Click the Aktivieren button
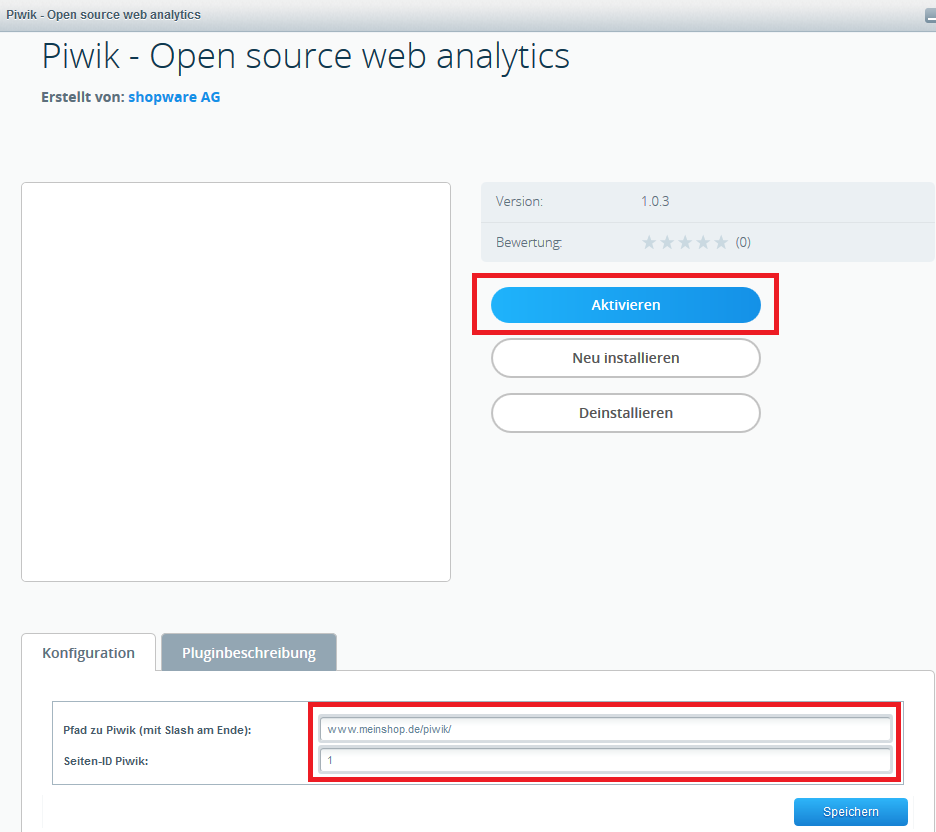 click(626, 305)
